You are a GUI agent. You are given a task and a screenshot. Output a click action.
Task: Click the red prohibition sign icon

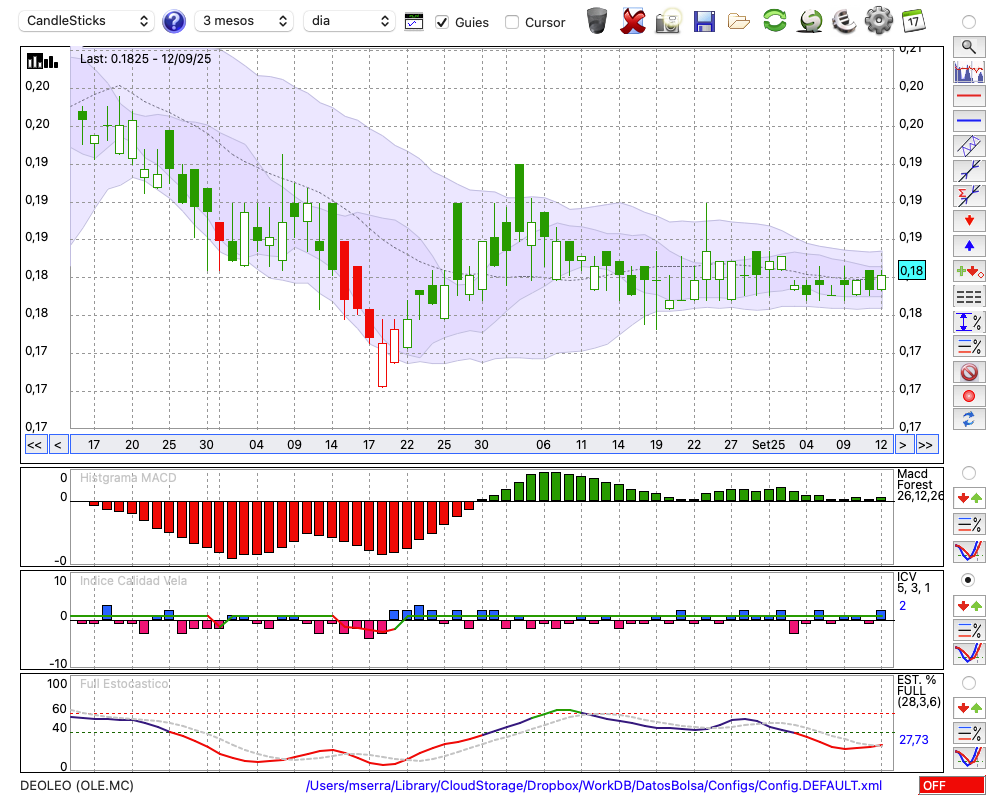(969, 371)
